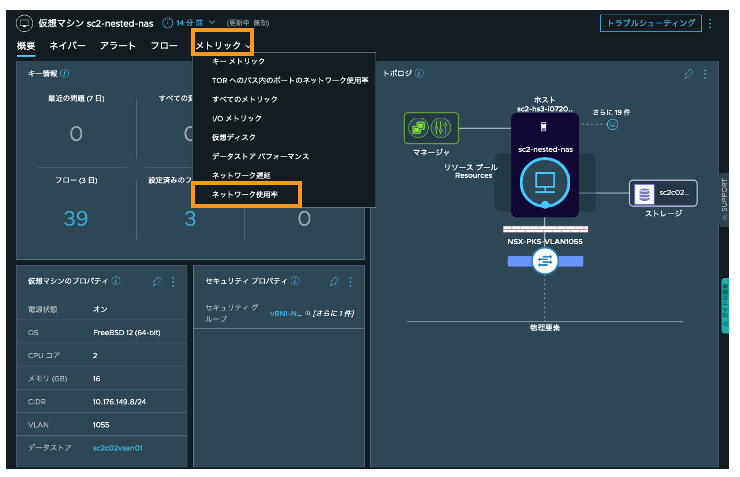Open the vRNI-N... security group link

pos(286,313)
